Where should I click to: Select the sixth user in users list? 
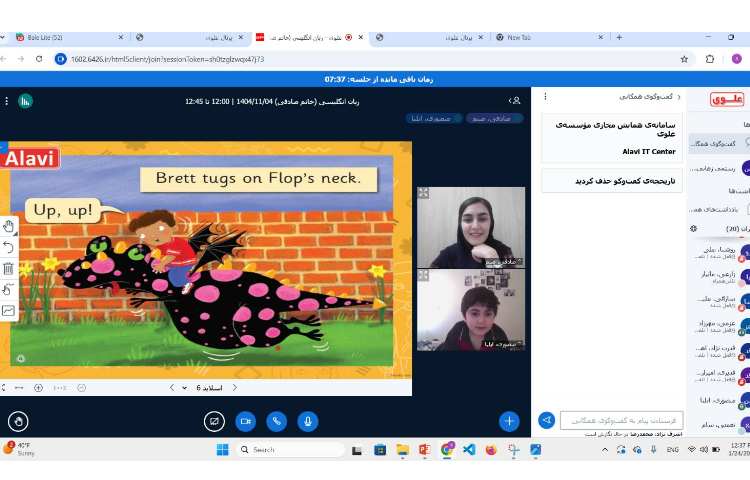[720, 375]
